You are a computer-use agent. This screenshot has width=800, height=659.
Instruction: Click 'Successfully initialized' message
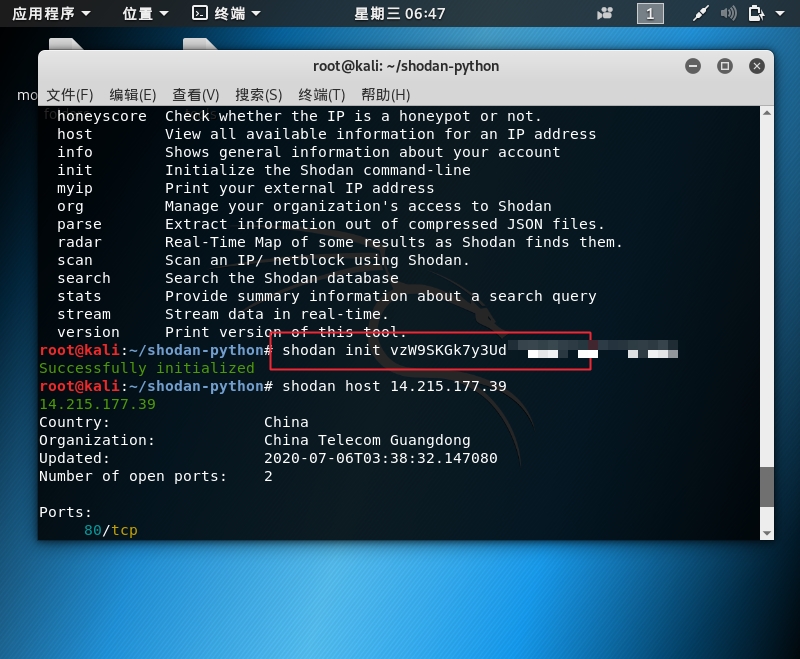click(x=147, y=368)
